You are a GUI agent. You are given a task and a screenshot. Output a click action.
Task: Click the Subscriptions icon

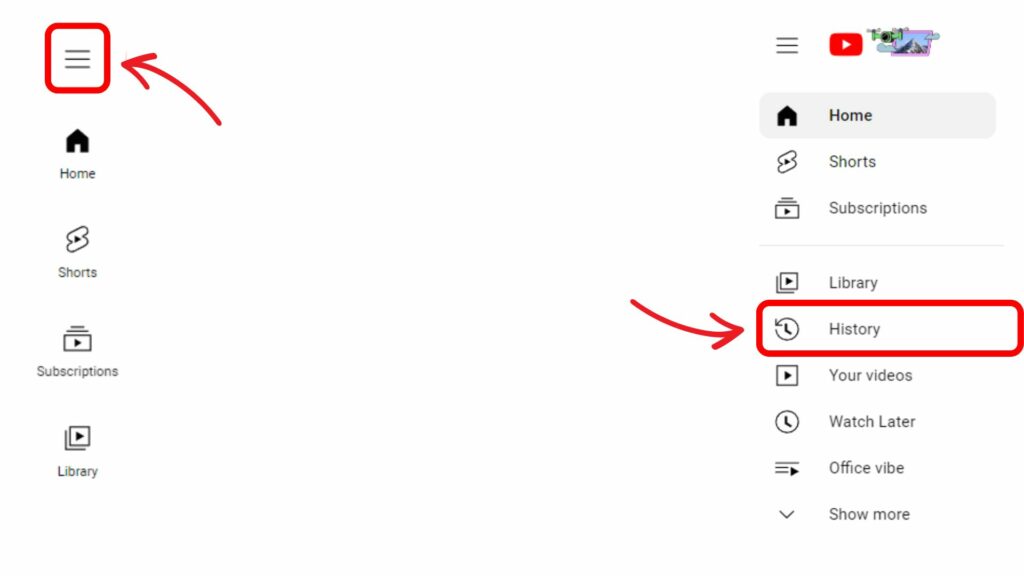coord(77,338)
